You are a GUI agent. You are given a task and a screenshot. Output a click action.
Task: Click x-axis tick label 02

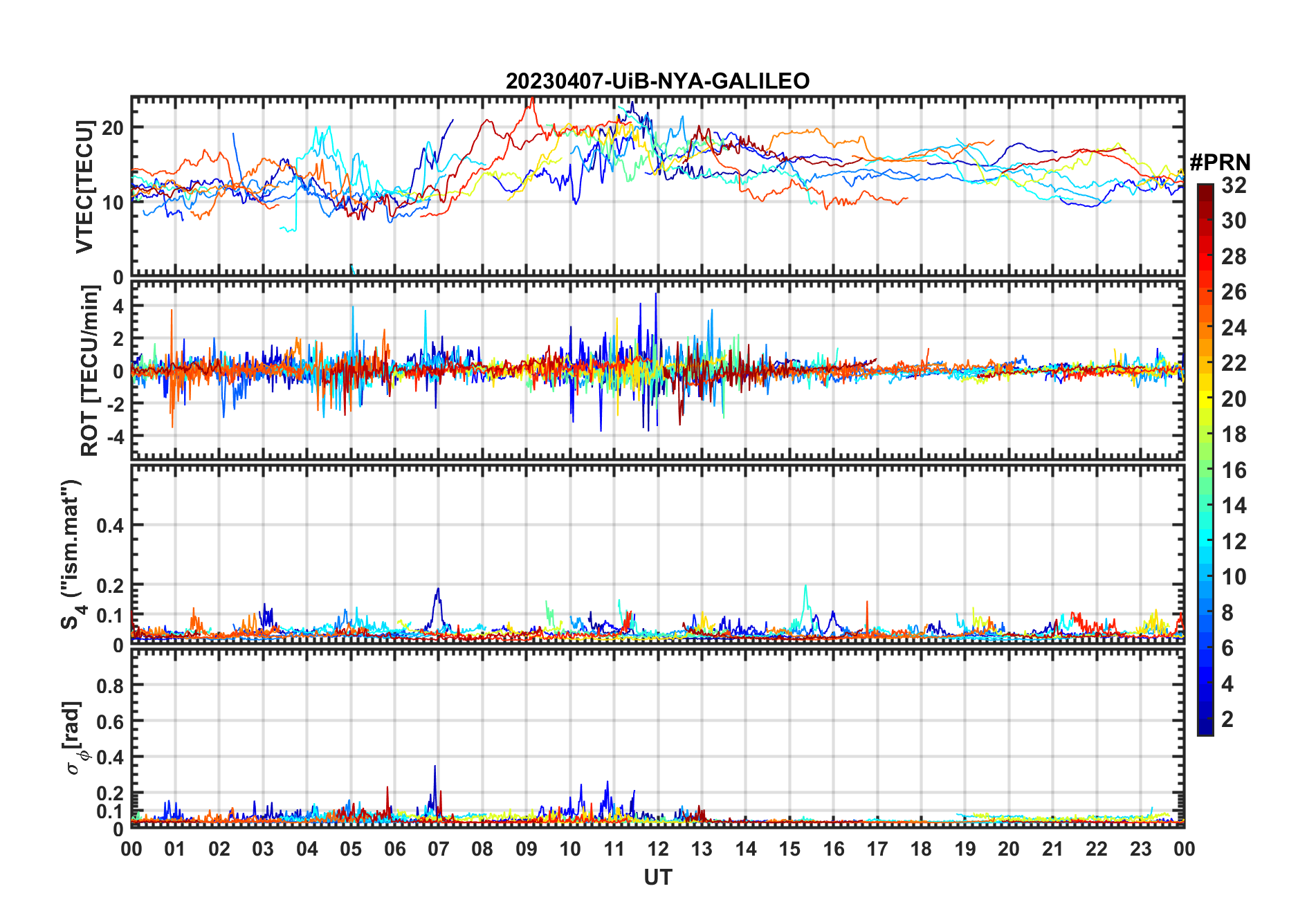[x=219, y=849]
